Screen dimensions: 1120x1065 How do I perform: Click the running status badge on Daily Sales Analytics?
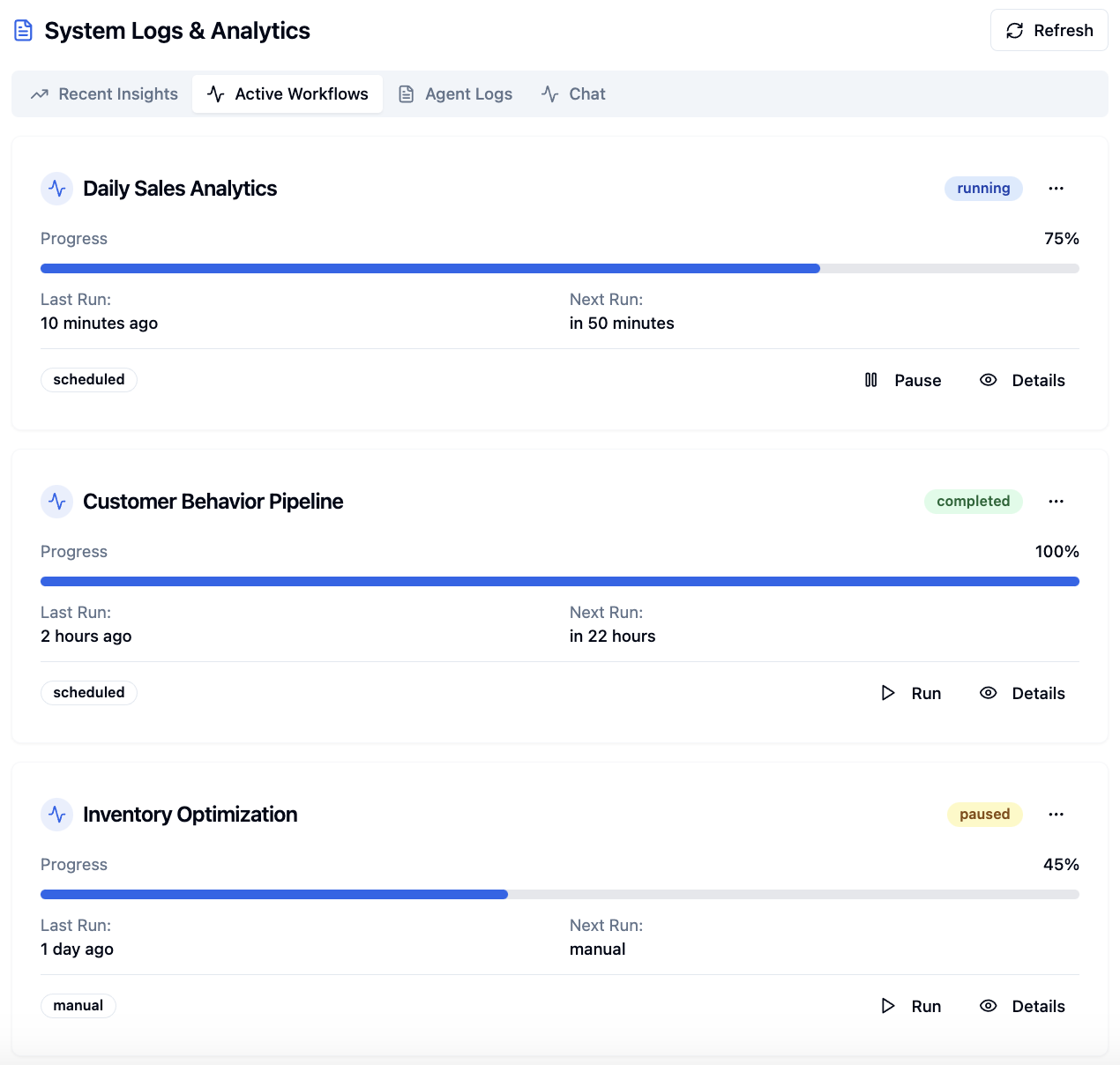[983, 188]
